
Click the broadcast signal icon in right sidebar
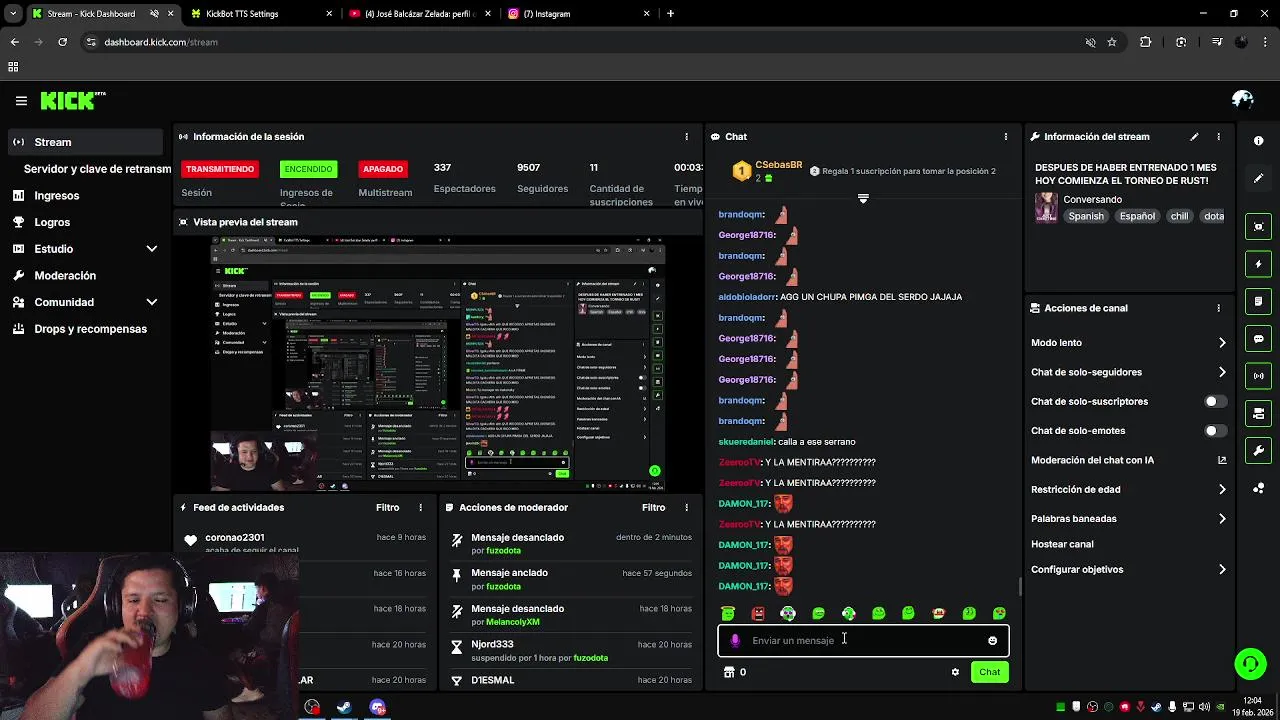coord(1258,376)
